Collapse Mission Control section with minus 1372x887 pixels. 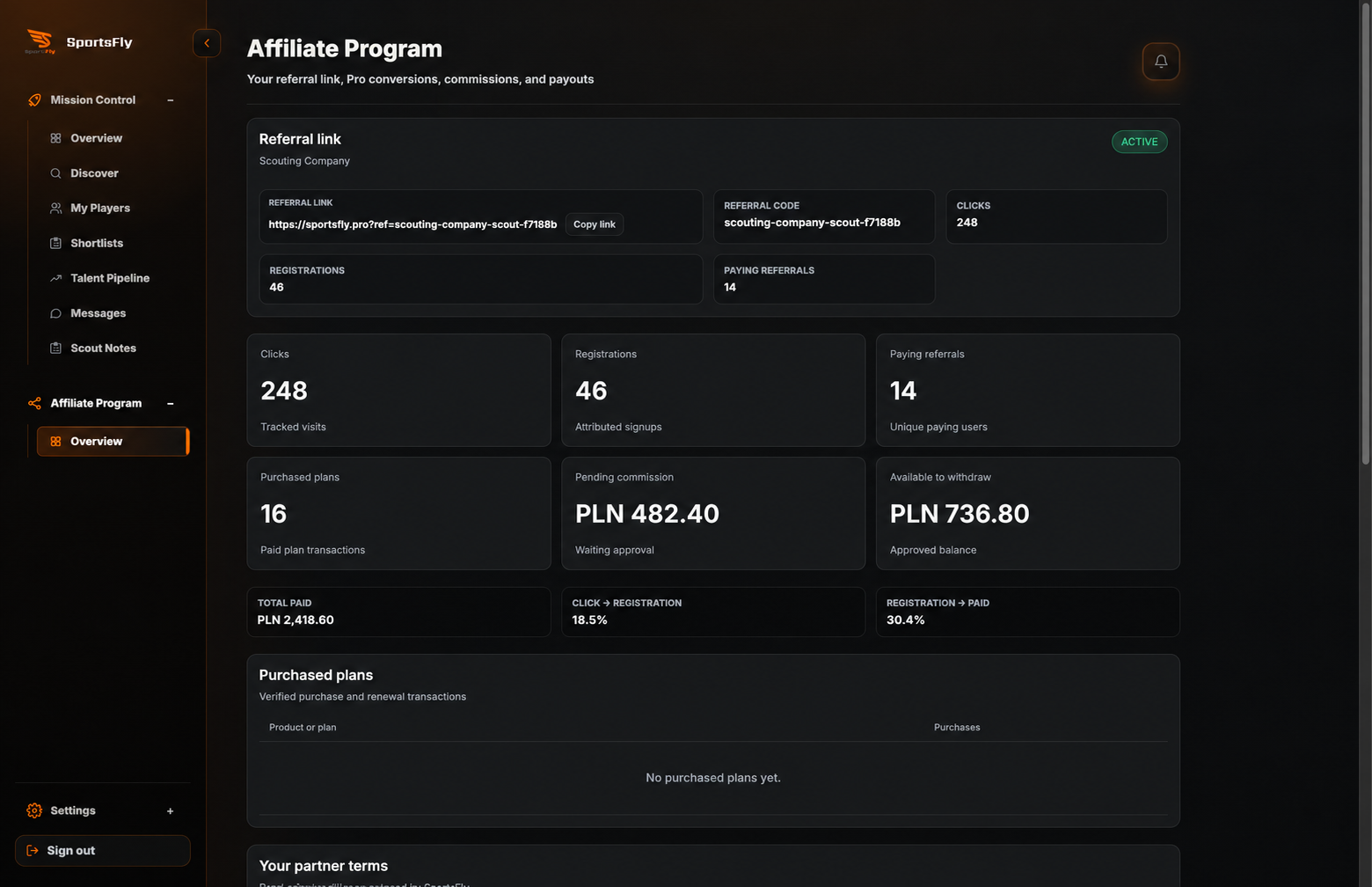(x=171, y=100)
